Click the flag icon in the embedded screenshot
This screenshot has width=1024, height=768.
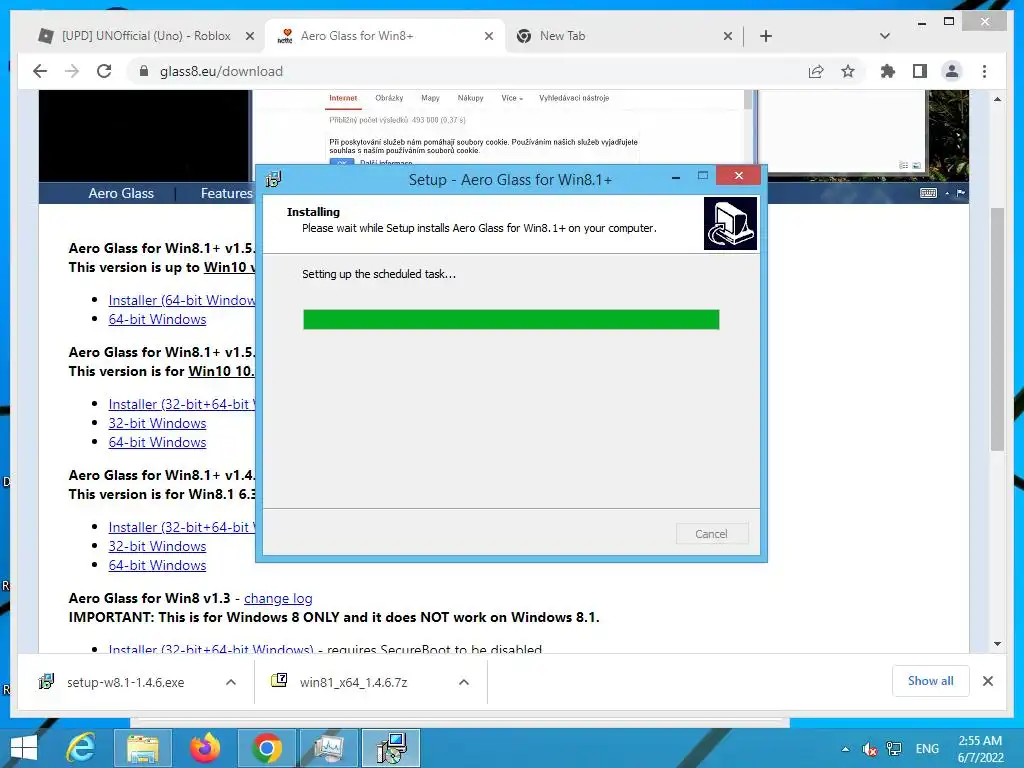tap(961, 193)
